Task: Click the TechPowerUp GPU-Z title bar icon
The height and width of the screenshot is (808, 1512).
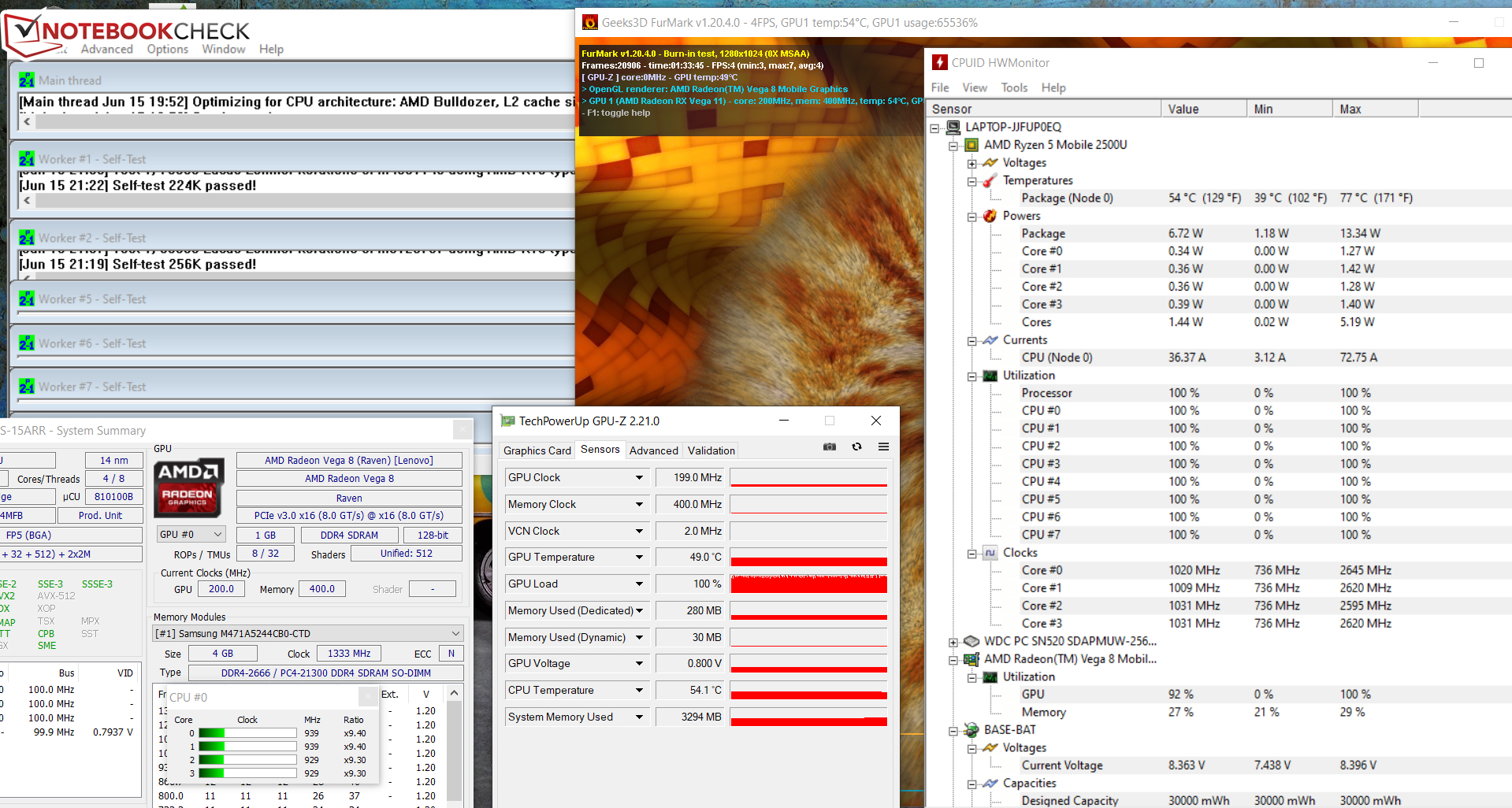Action: 508,421
